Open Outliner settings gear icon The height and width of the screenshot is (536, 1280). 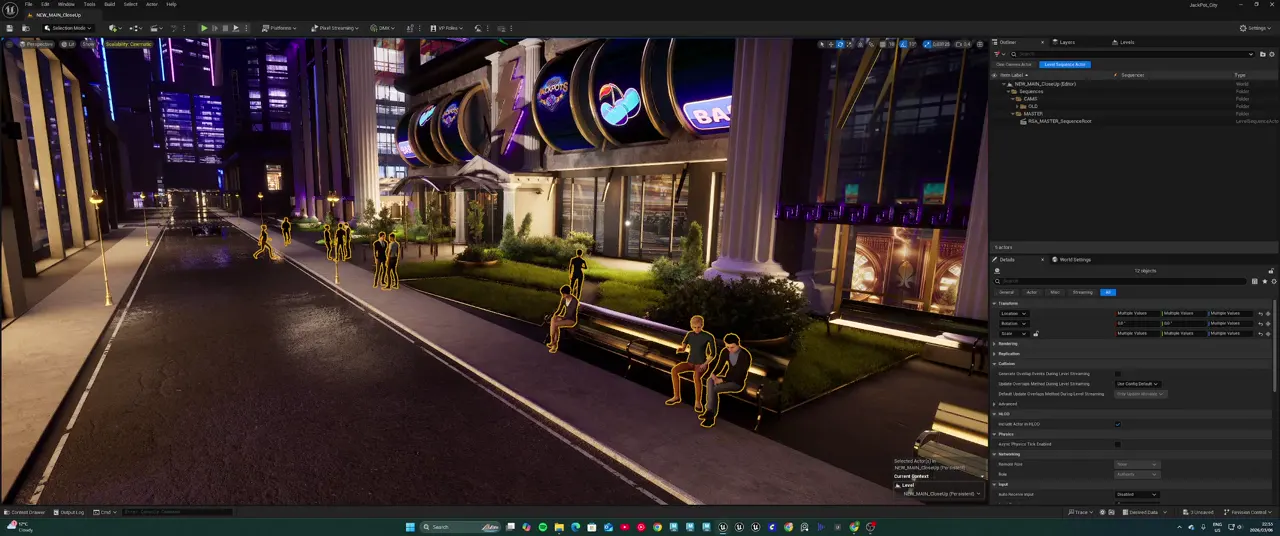click(1271, 53)
